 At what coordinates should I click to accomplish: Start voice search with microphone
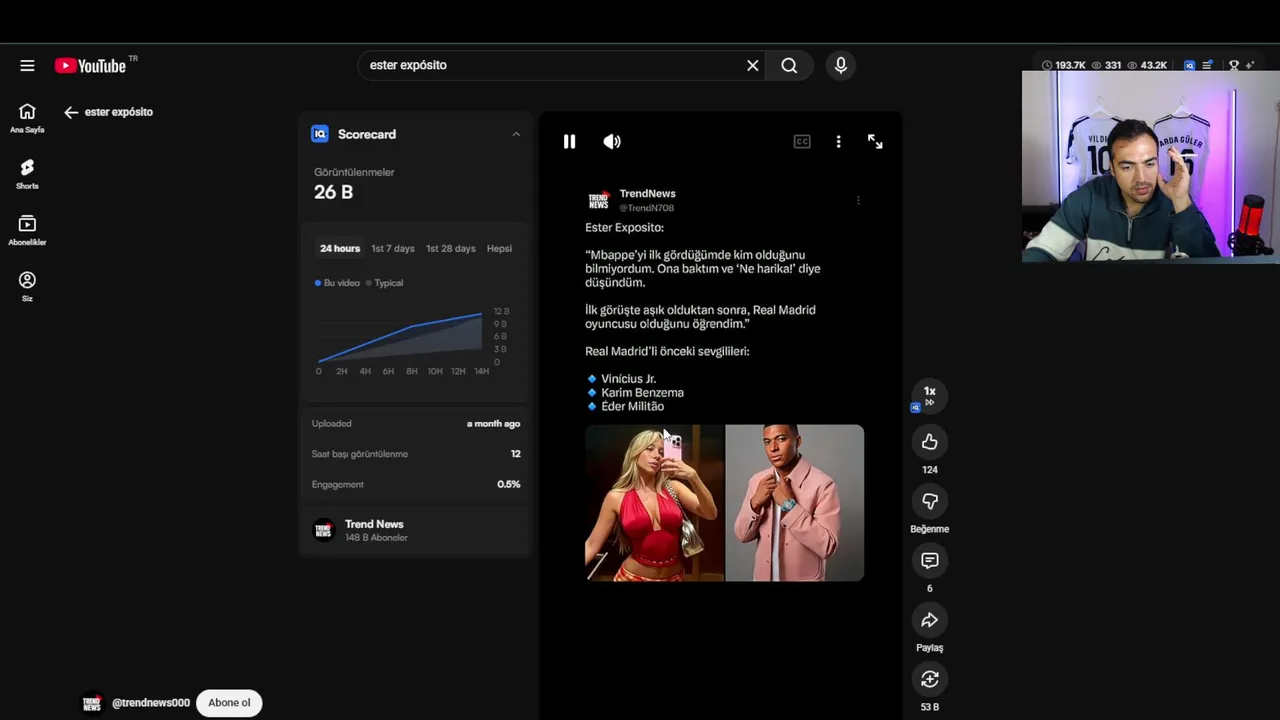(x=841, y=65)
